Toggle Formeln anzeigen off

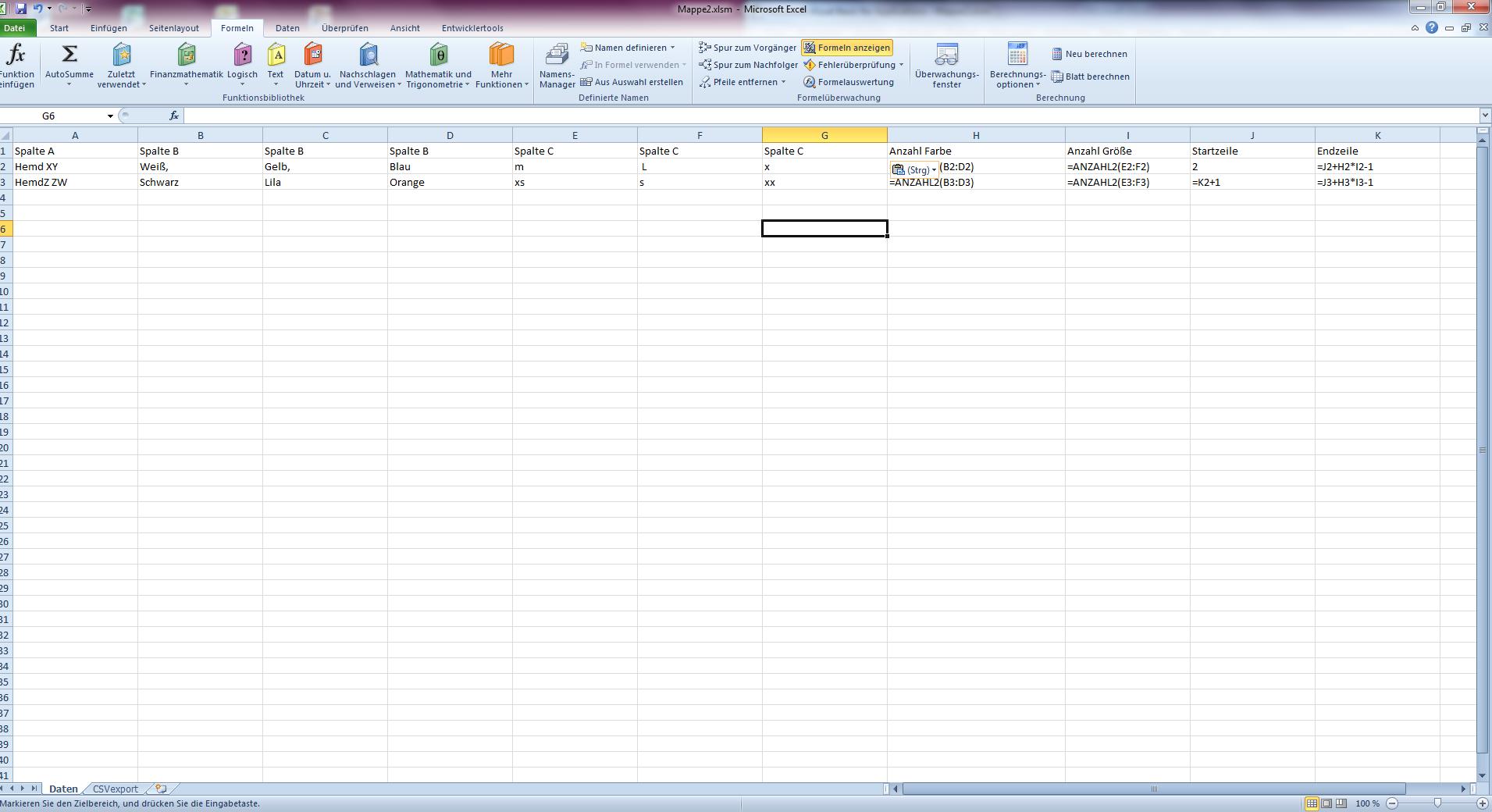click(x=846, y=48)
